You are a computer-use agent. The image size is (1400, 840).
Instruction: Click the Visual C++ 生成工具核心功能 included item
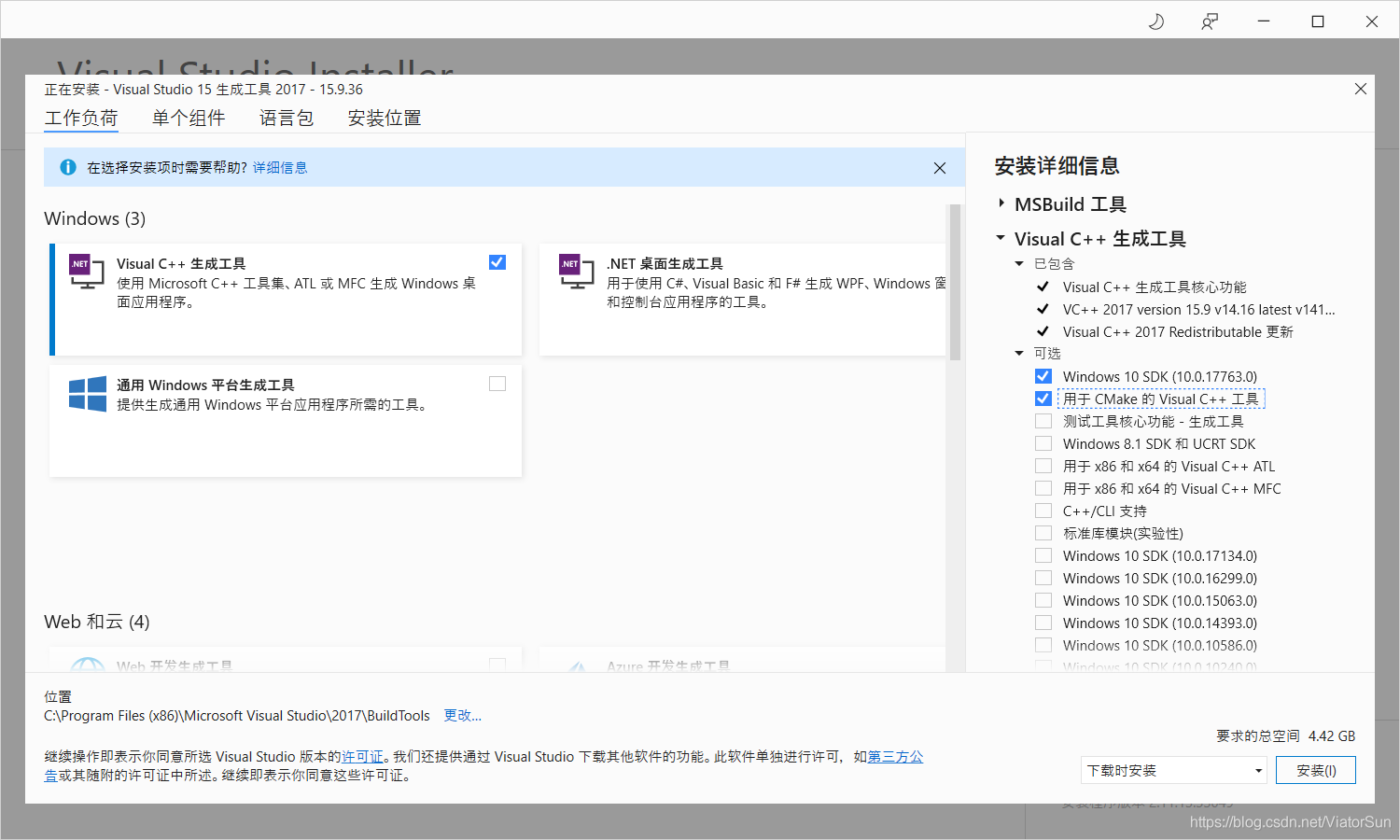pyautogui.click(x=1155, y=287)
